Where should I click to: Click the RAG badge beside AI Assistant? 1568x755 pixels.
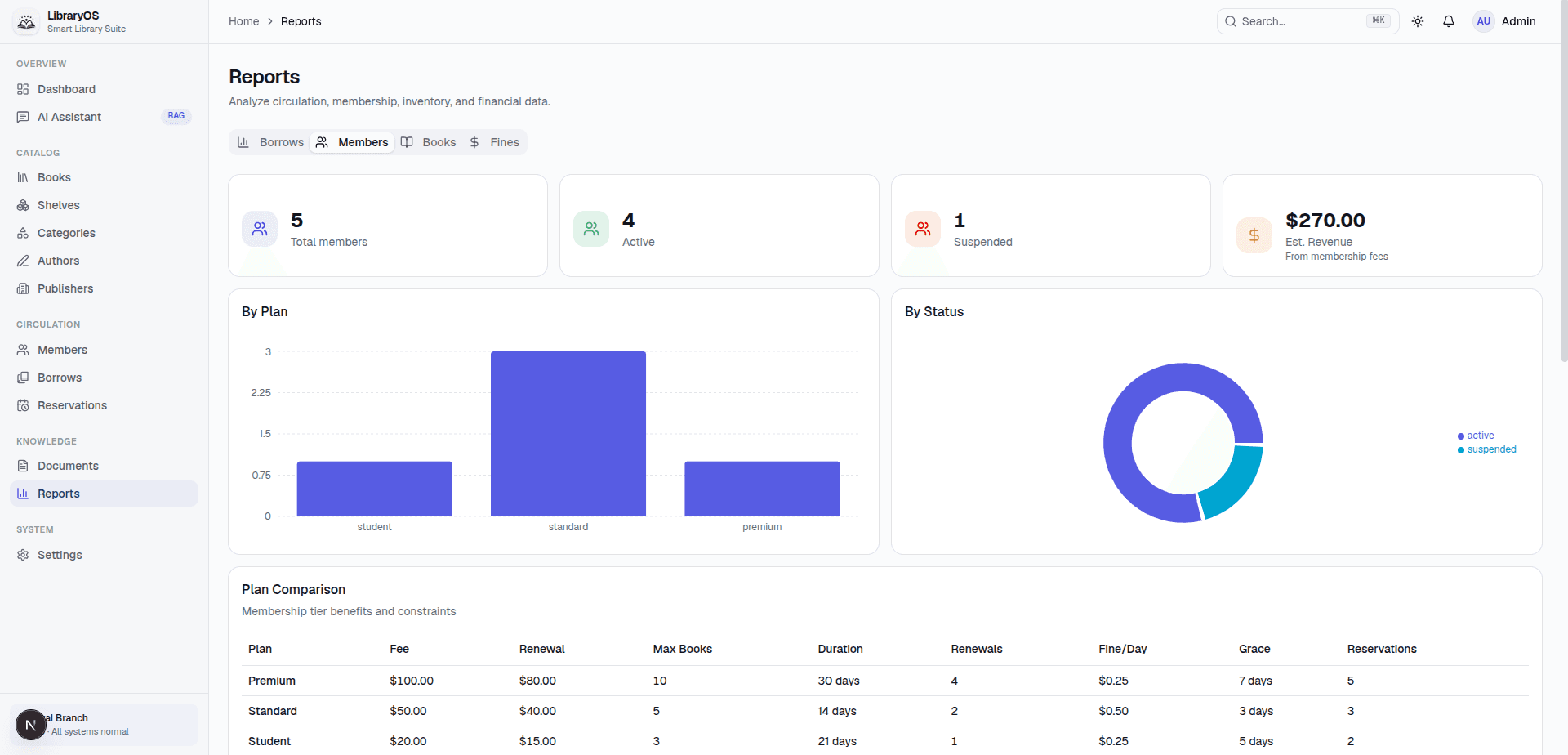[176, 116]
